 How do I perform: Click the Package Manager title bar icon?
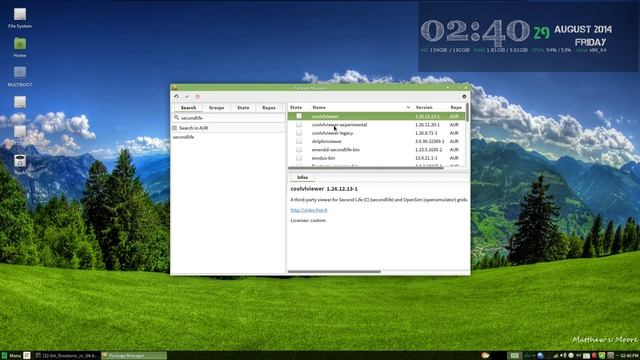175,87
